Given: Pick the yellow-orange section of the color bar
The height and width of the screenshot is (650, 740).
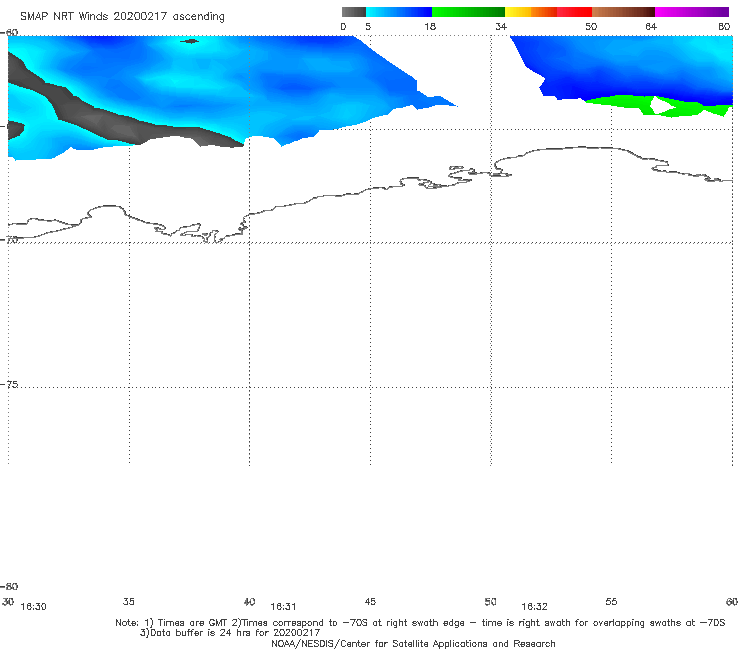Looking at the screenshot, I should (x=531, y=12).
